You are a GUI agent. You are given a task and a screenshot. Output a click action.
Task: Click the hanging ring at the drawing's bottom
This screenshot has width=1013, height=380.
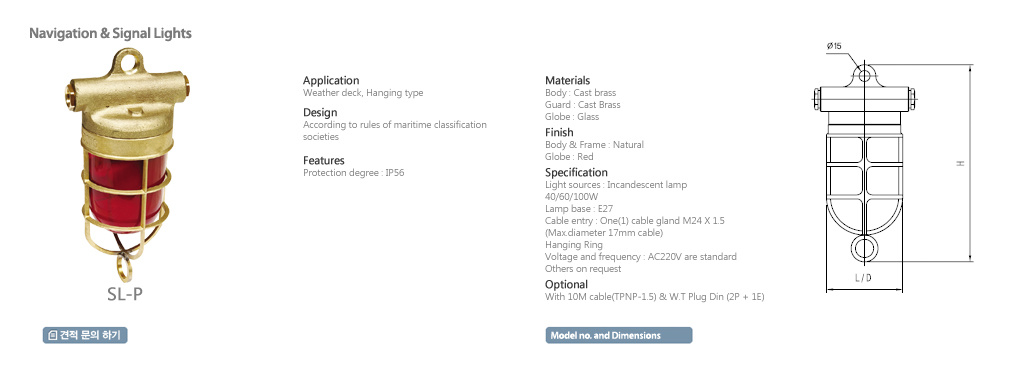click(864, 248)
